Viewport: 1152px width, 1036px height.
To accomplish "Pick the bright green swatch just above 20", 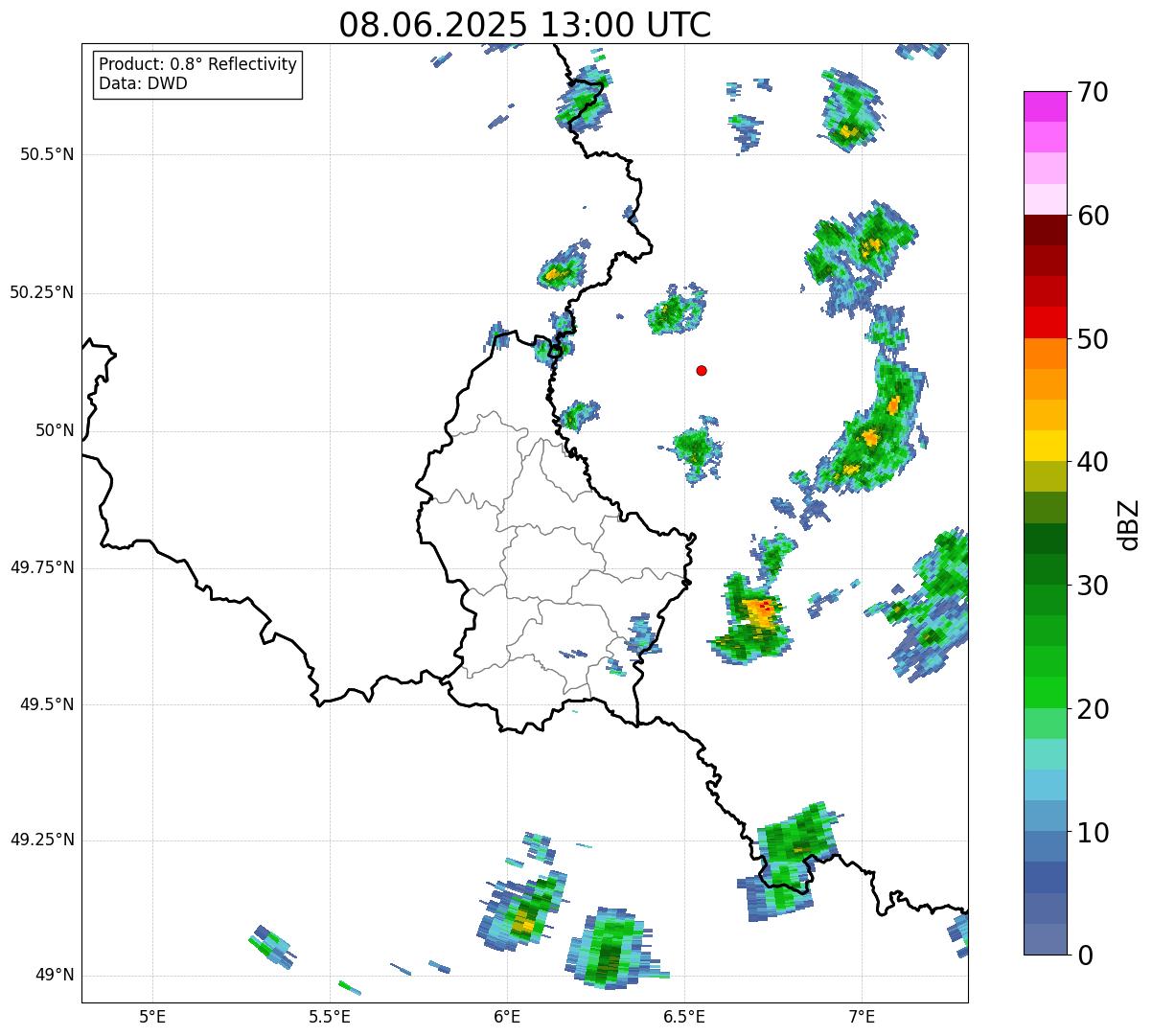I will 1045,692.
